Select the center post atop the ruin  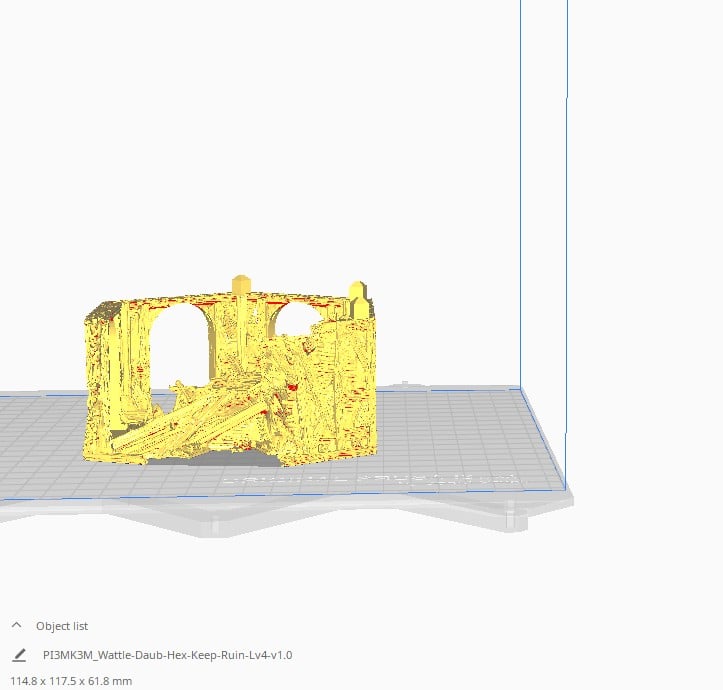241,285
